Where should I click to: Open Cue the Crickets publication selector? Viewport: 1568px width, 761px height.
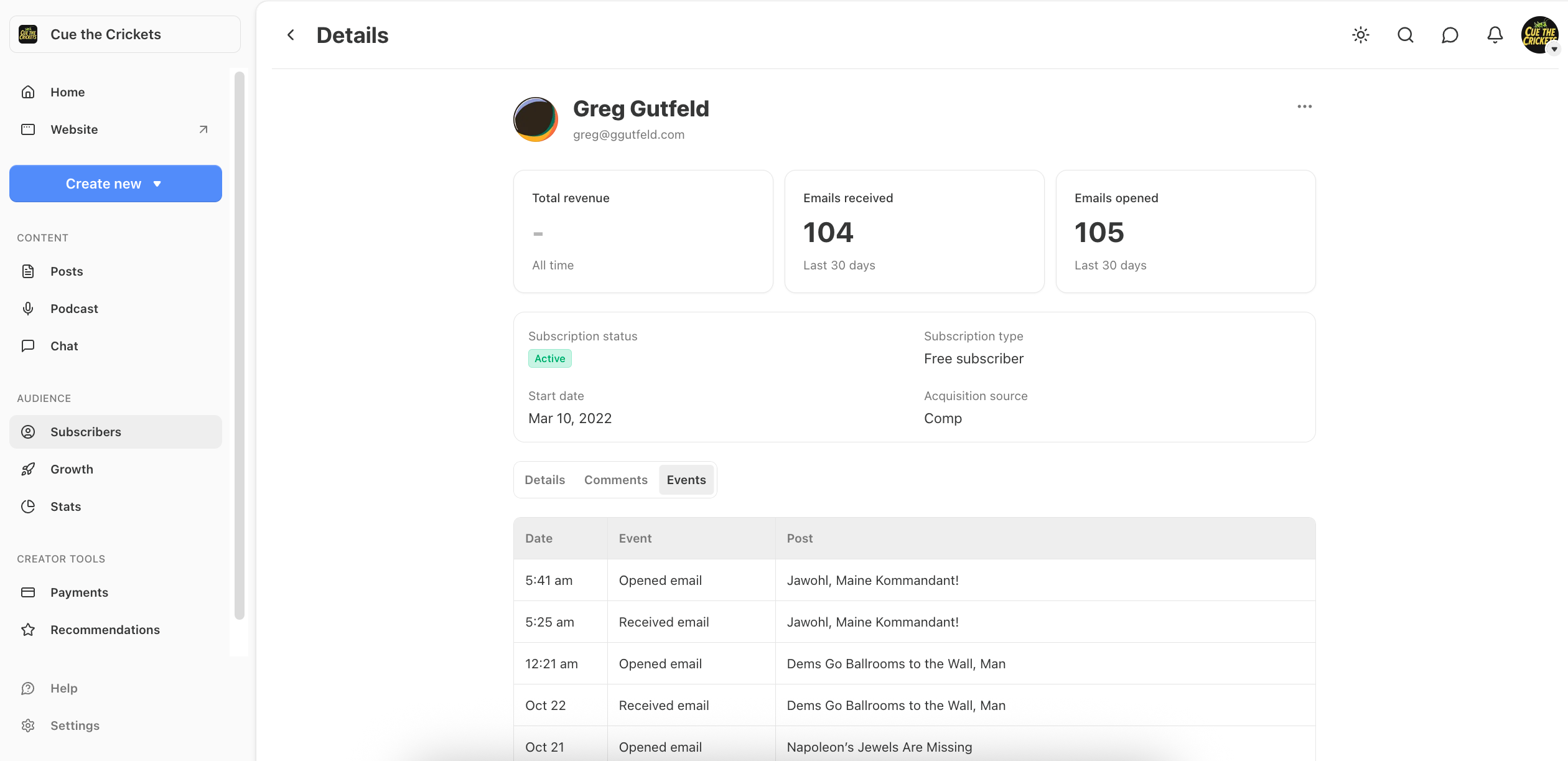pyautogui.click(x=125, y=34)
